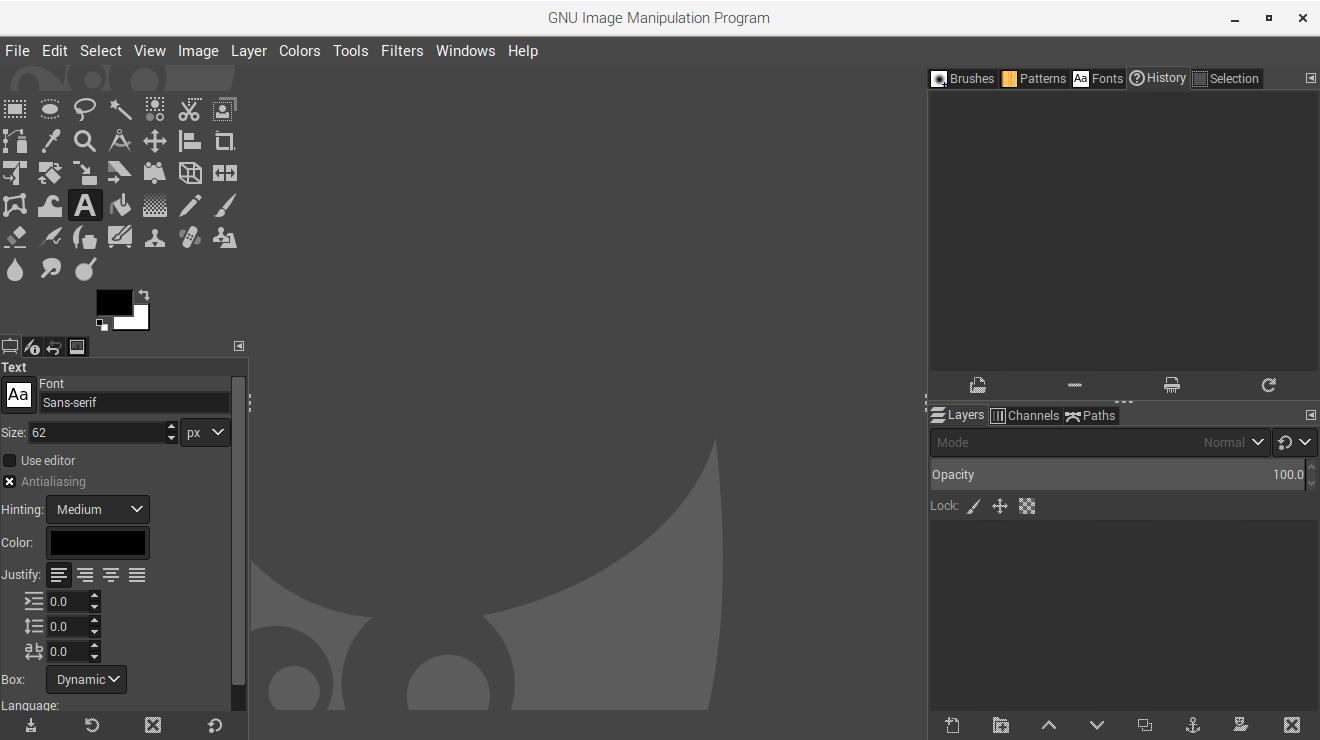Screen dimensions: 1320x740
Task: Toggle lock position and size in Layers
Action: 1000,506
